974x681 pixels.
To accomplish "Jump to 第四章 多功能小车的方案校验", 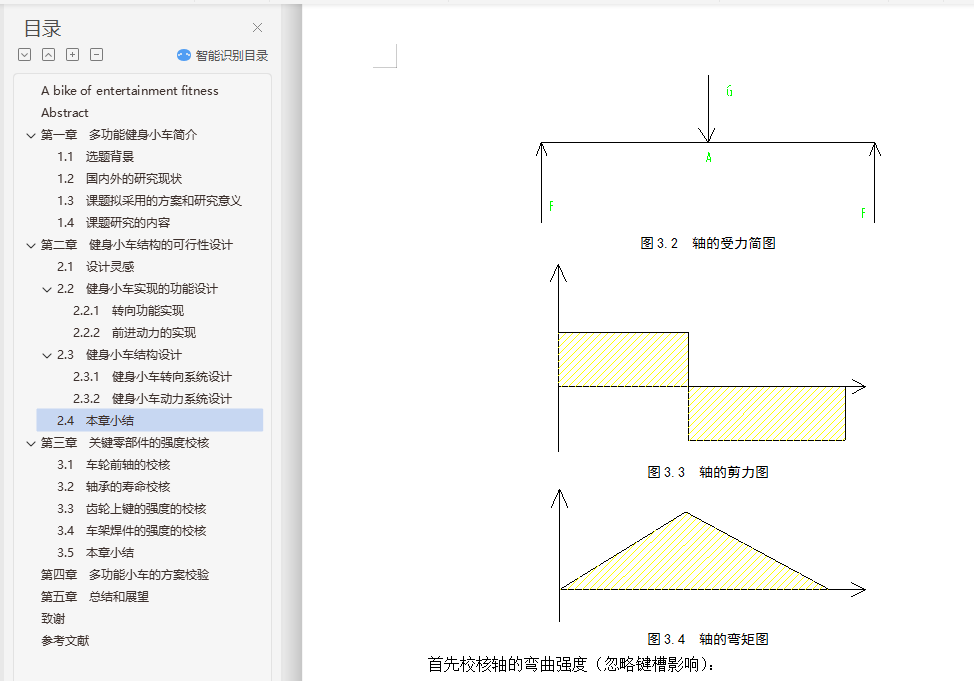I will point(125,575).
